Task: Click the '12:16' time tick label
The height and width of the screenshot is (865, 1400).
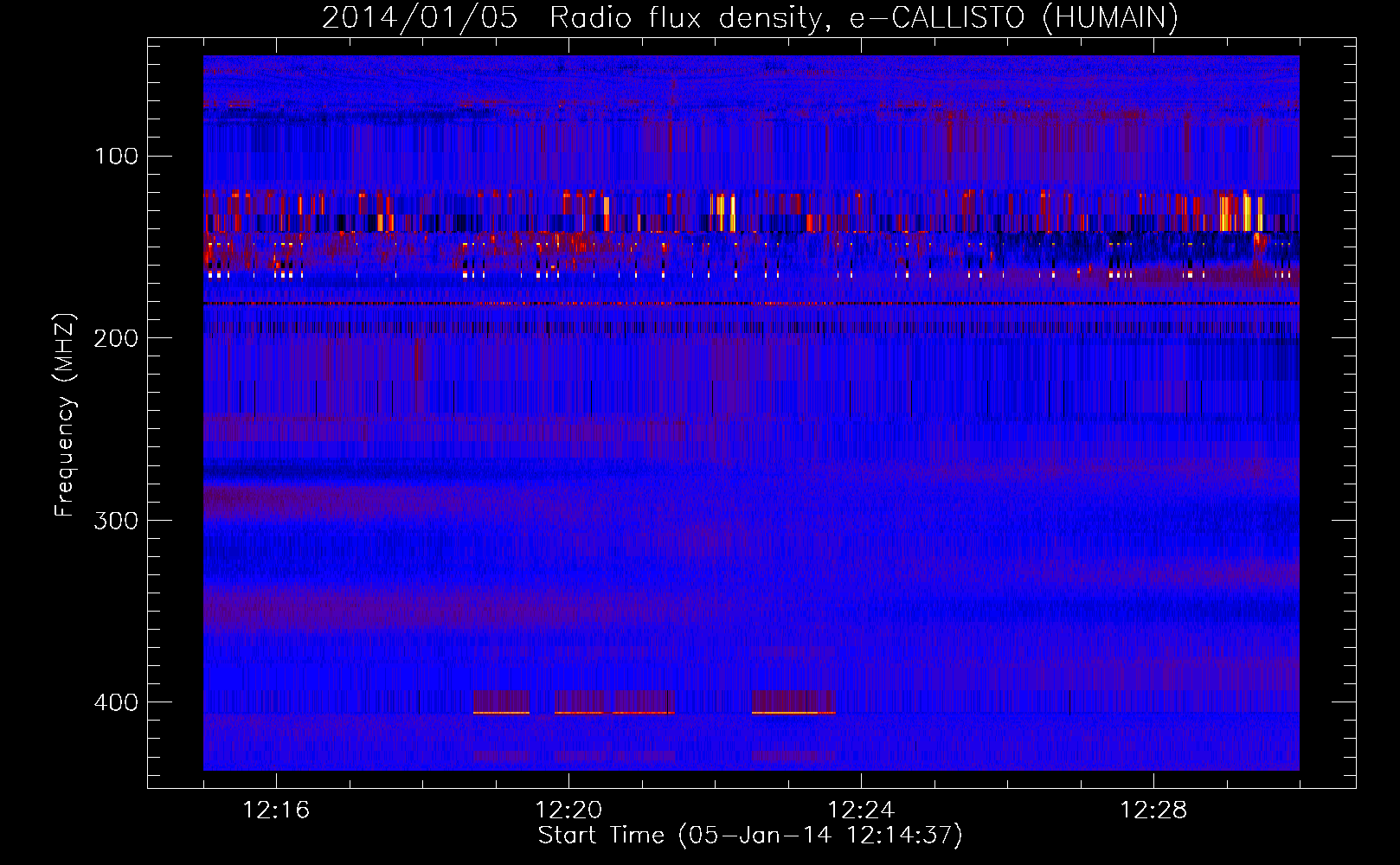Action: pos(276,811)
